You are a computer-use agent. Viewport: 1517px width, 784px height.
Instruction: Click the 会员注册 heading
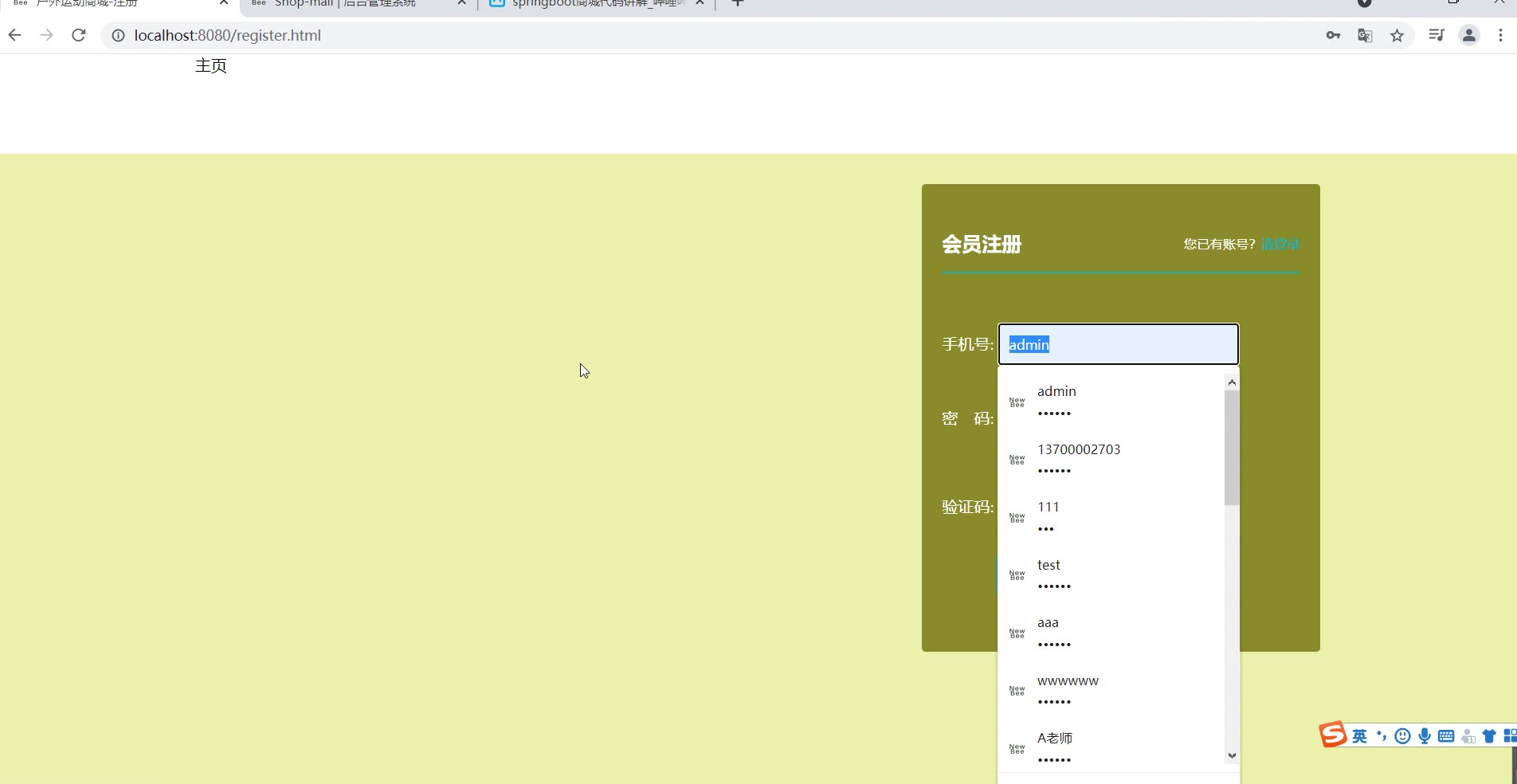[x=982, y=244]
